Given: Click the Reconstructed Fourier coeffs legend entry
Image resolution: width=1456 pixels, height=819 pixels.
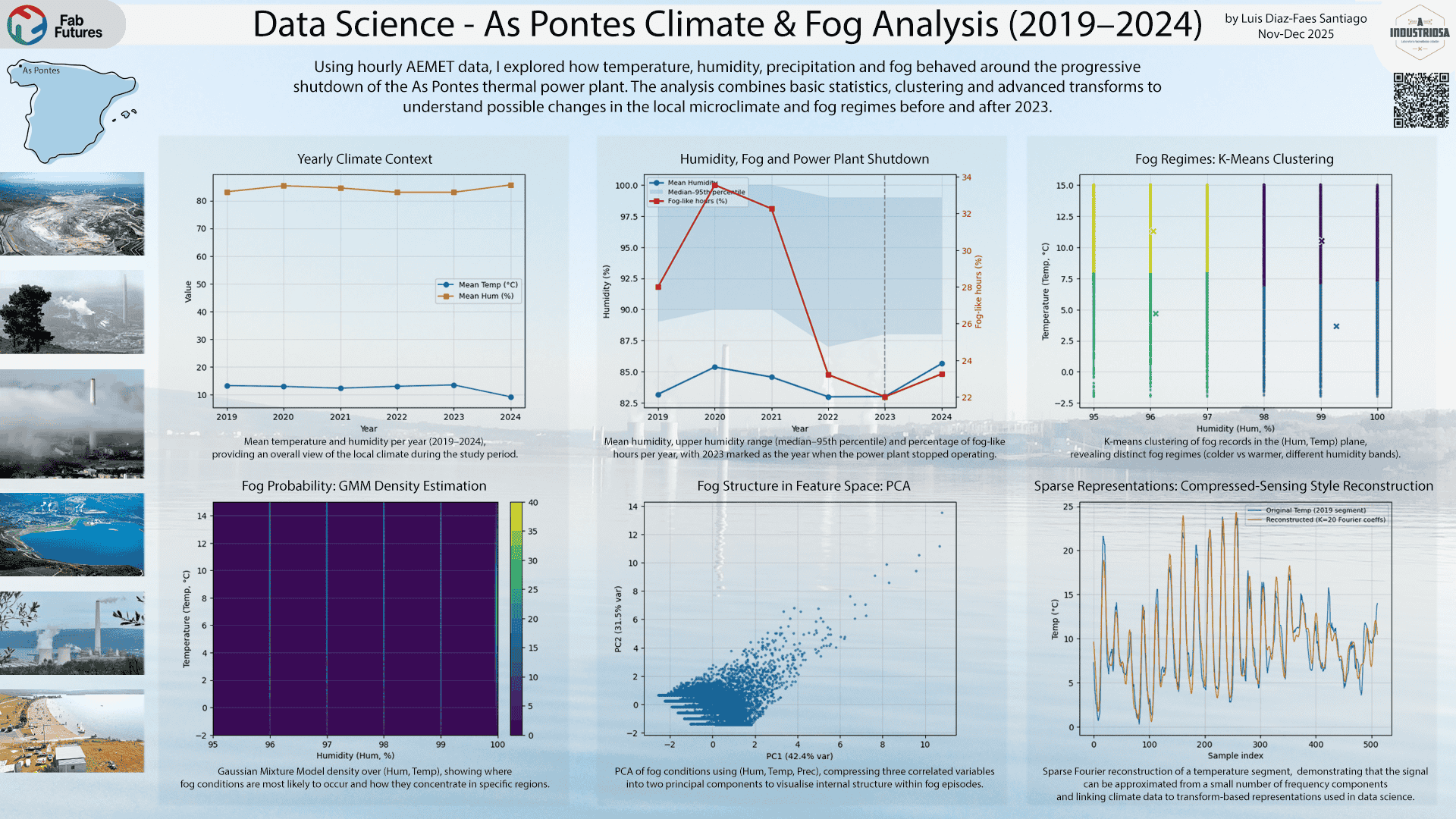Looking at the screenshot, I should coord(1318,520).
